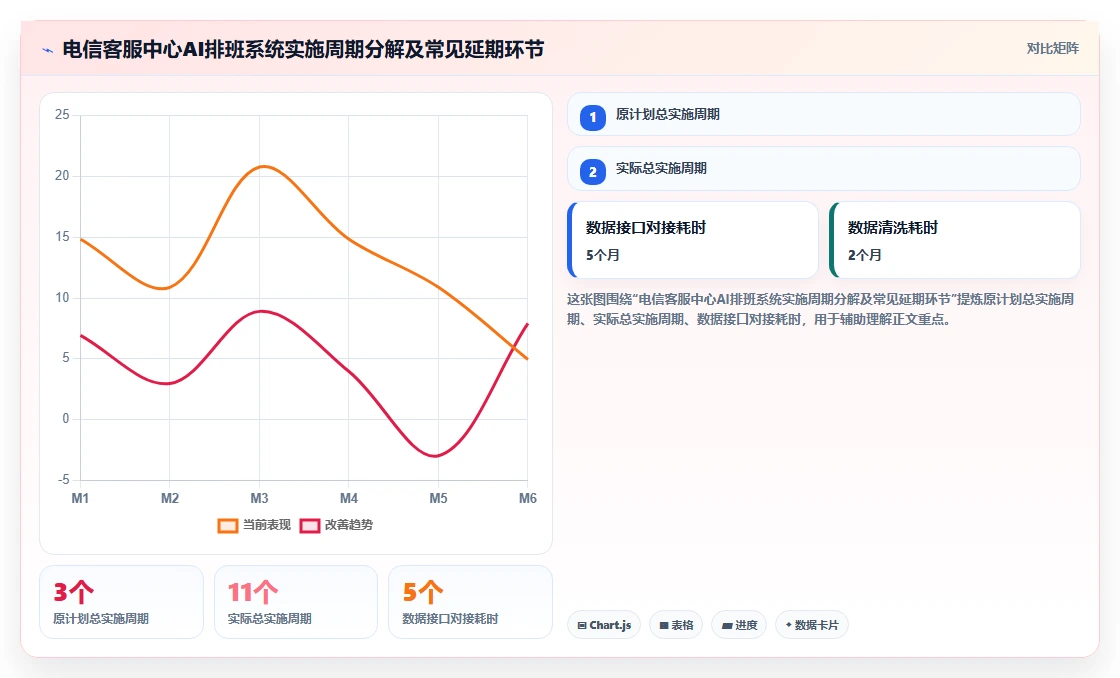This screenshot has width=1120, height=678.
Task: Click the M6 axis label
Action: coord(528,499)
